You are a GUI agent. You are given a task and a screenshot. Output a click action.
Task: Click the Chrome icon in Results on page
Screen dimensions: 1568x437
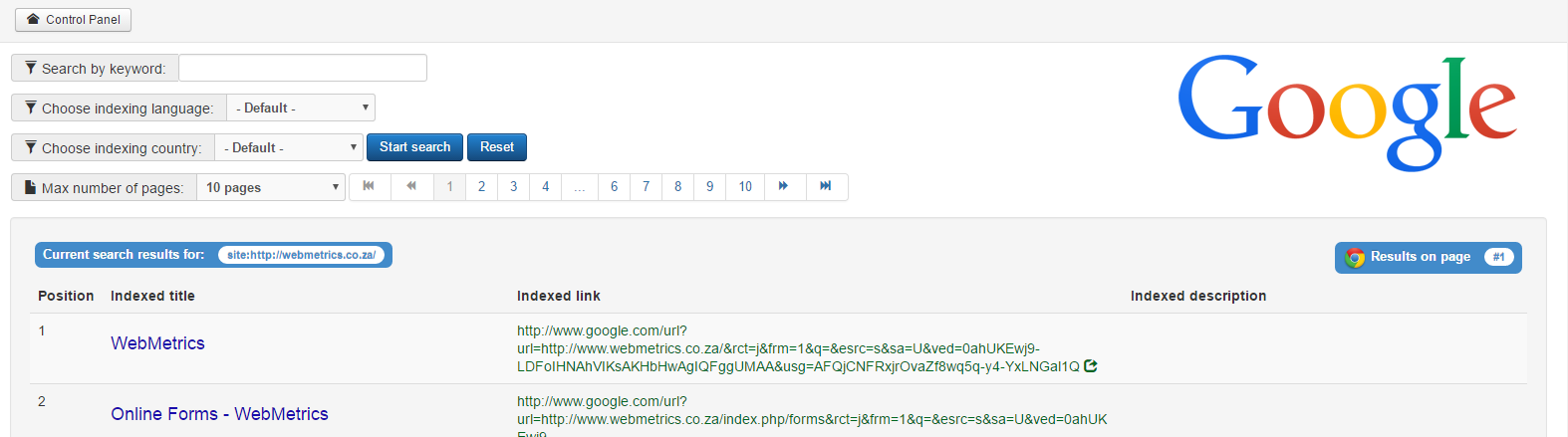[x=1355, y=258]
